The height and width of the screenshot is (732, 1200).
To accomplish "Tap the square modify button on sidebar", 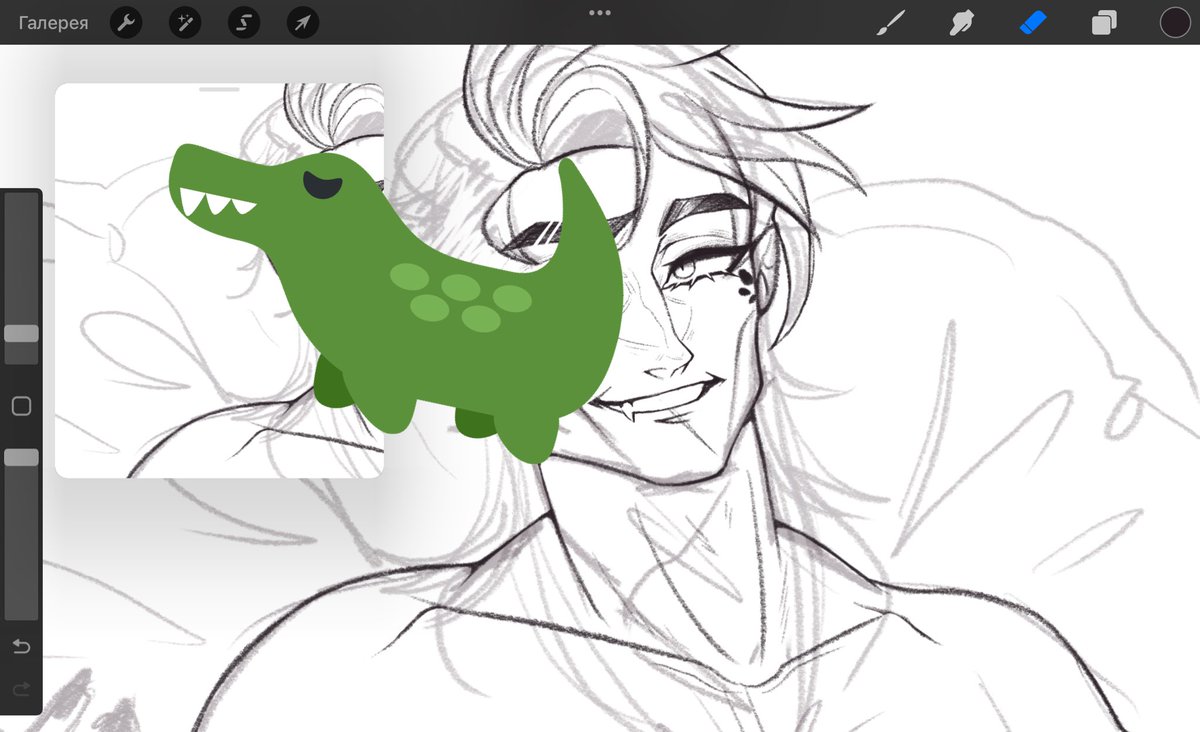I will (x=21, y=406).
